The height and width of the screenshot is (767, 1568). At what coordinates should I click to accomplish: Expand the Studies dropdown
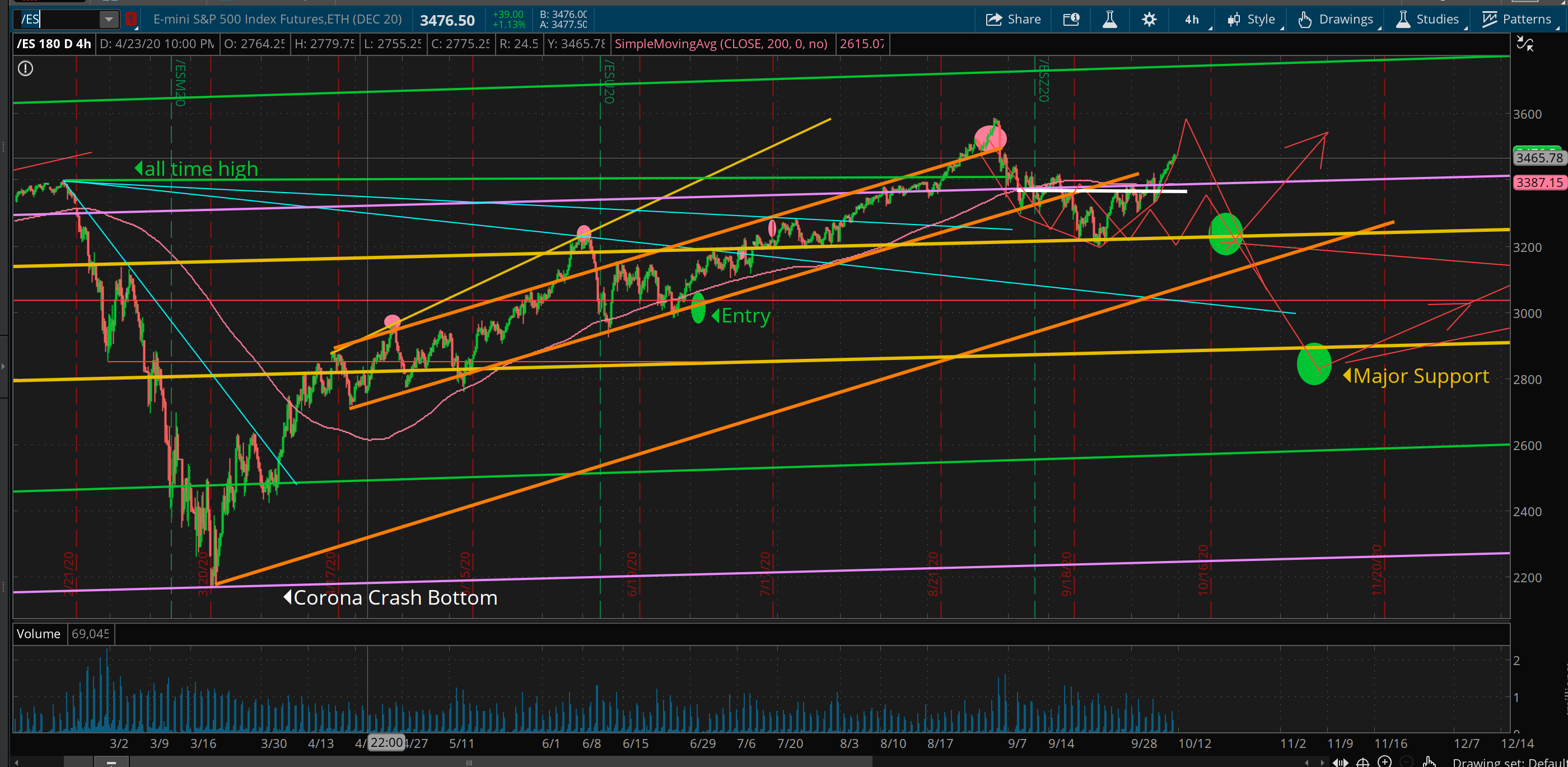pos(1429,20)
